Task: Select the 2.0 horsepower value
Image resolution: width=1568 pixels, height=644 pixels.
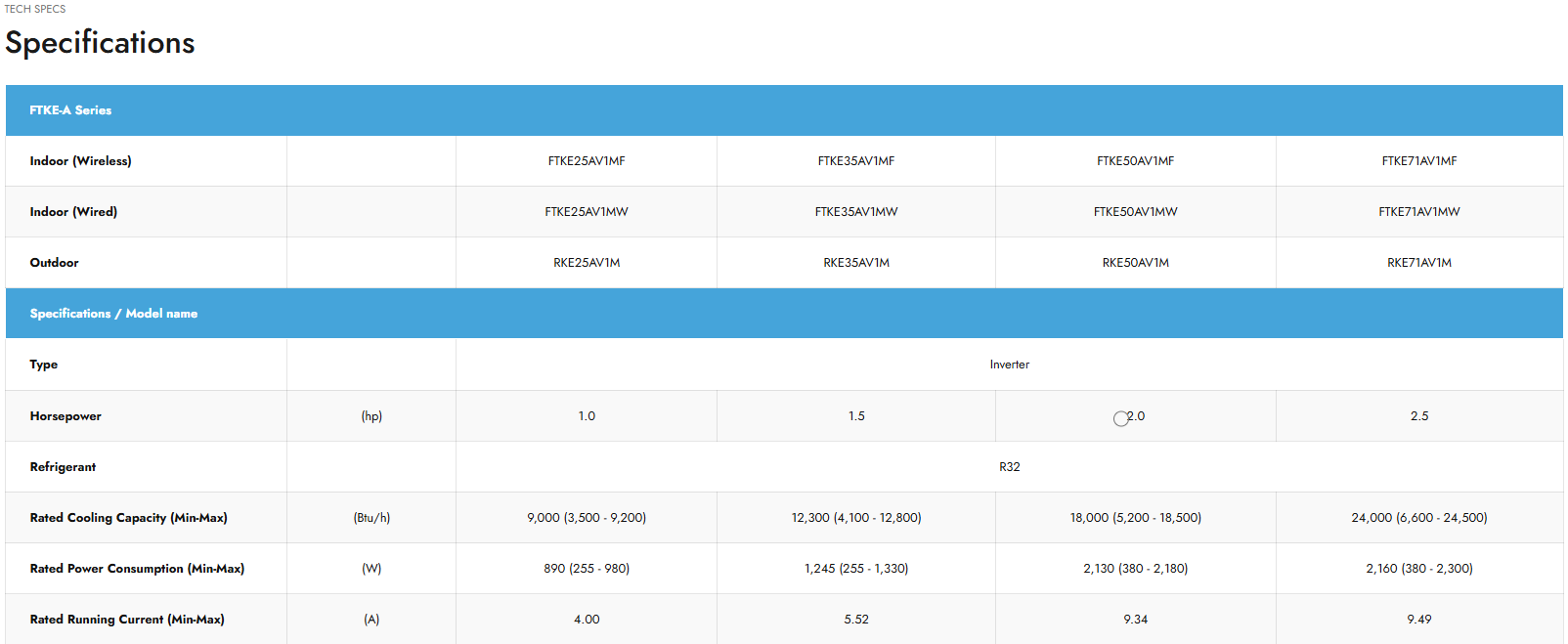Action: point(1136,416)
